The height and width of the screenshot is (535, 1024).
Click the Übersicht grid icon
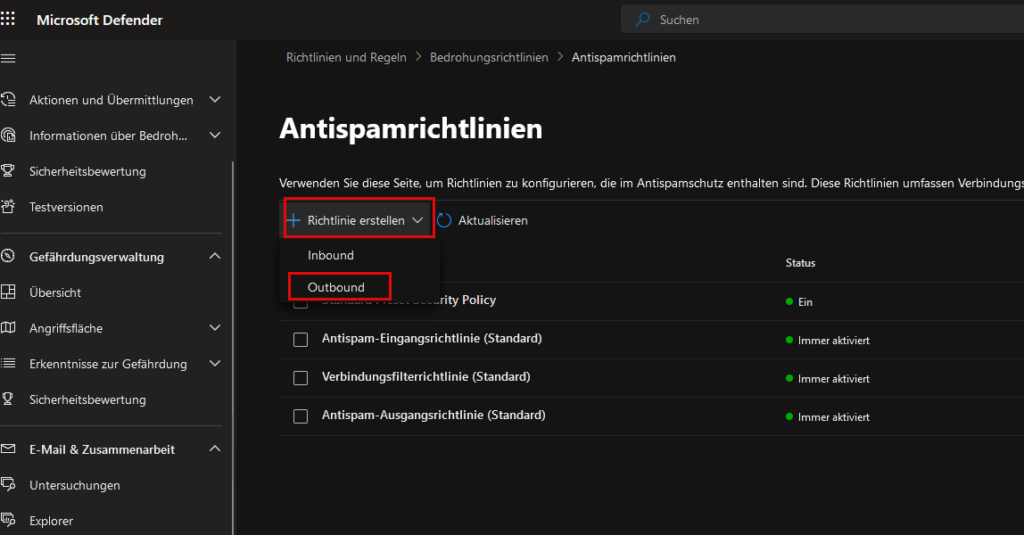click(8, 292)
